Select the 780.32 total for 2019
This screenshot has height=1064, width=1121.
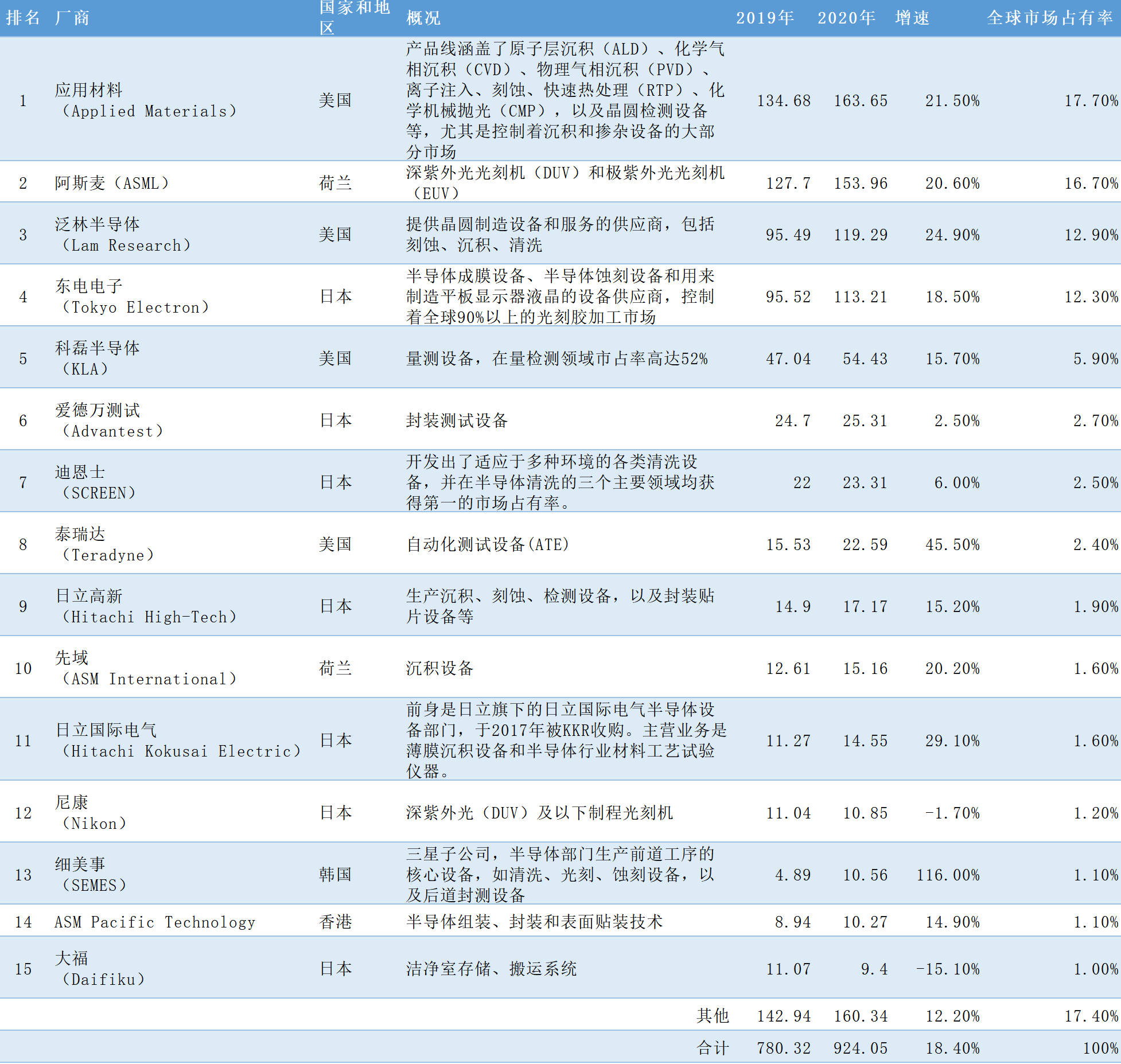tap(784, 1048)
